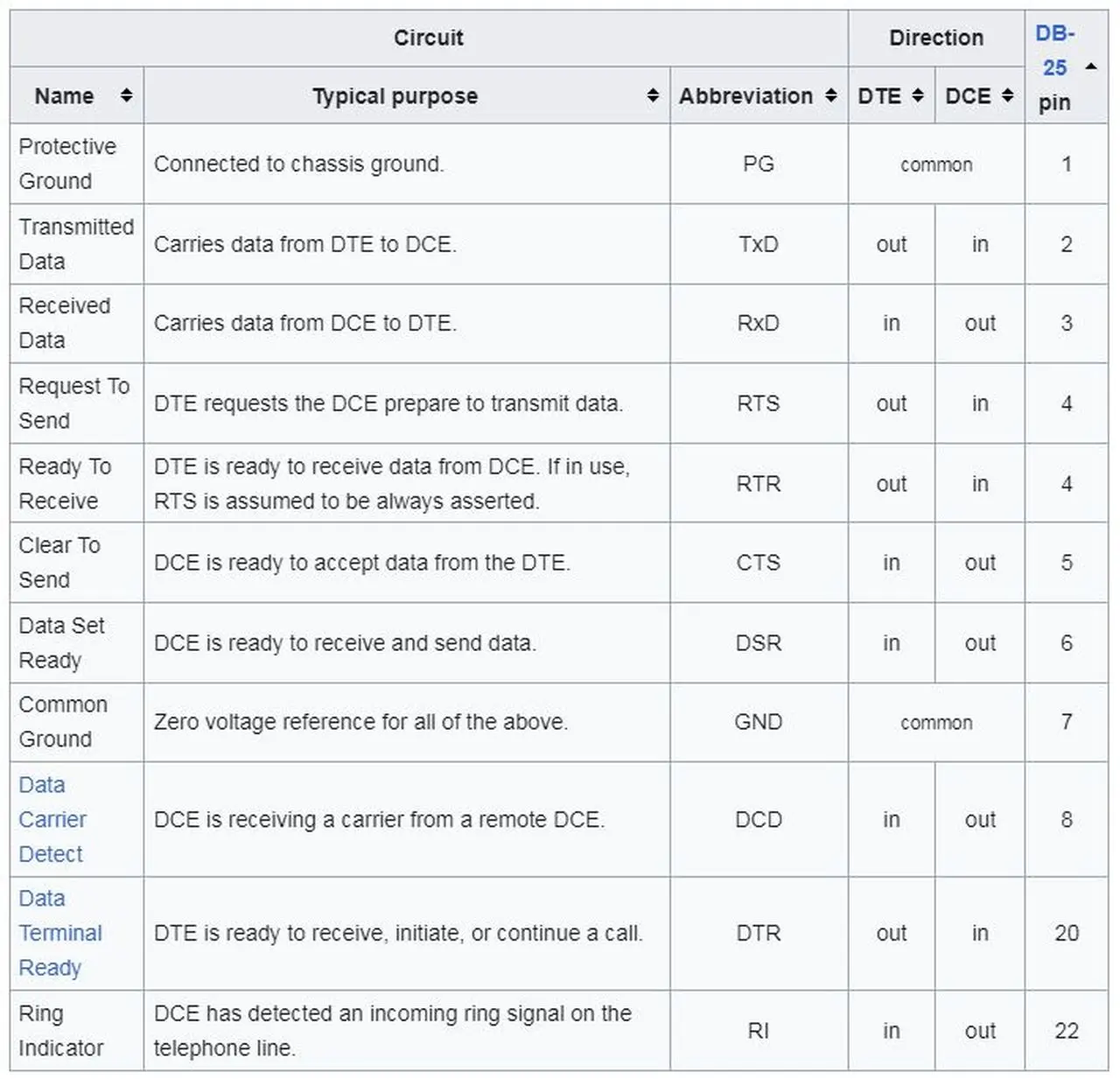
Task: Select the TxD abbreviation cell
Action: click(757, 245)
